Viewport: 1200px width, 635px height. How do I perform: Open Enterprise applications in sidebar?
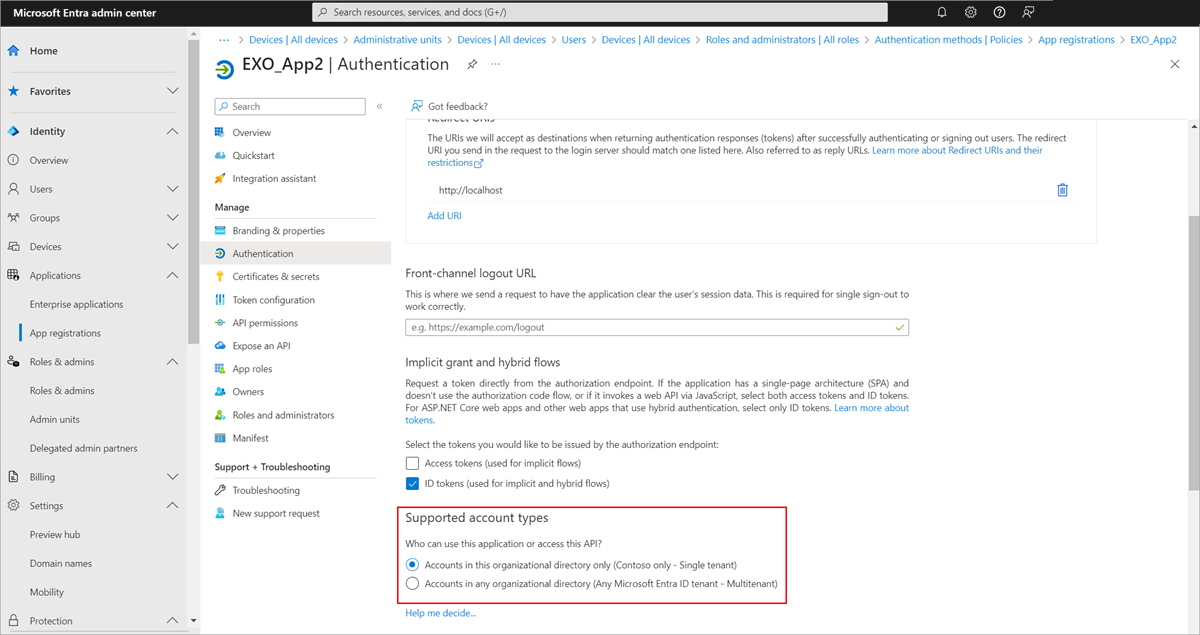tap(76, 304)
